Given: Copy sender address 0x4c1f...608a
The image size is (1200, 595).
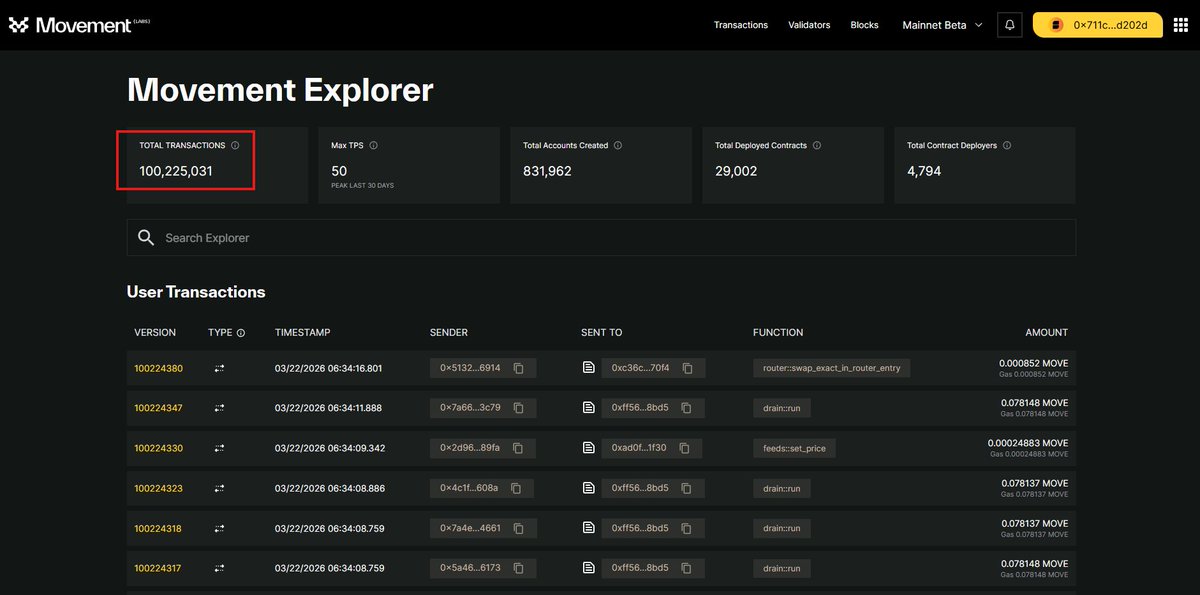Looking at the screenshot, I should (516, 488).
